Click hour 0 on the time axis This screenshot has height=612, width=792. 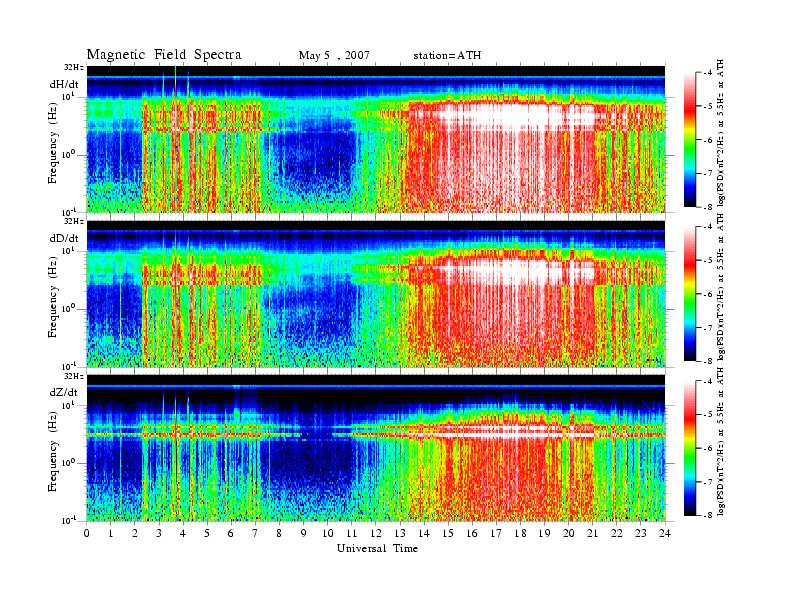pyautogui.click(x=87, y=533)
